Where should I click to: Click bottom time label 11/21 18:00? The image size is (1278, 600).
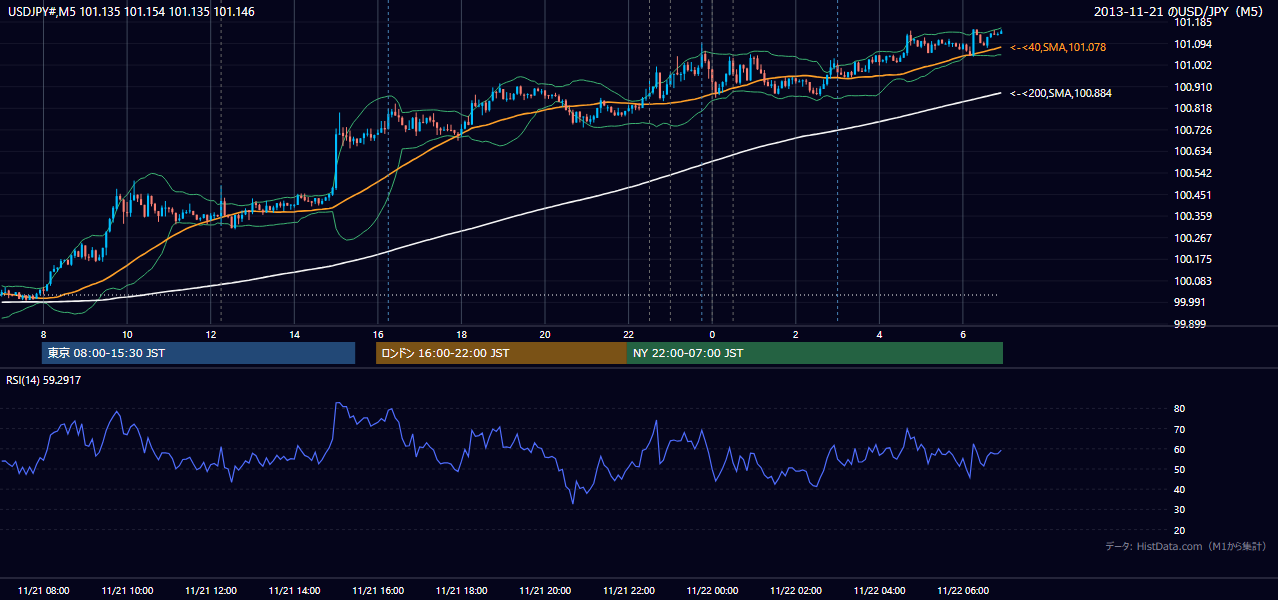pyautogui.click(x=461, y=591)
